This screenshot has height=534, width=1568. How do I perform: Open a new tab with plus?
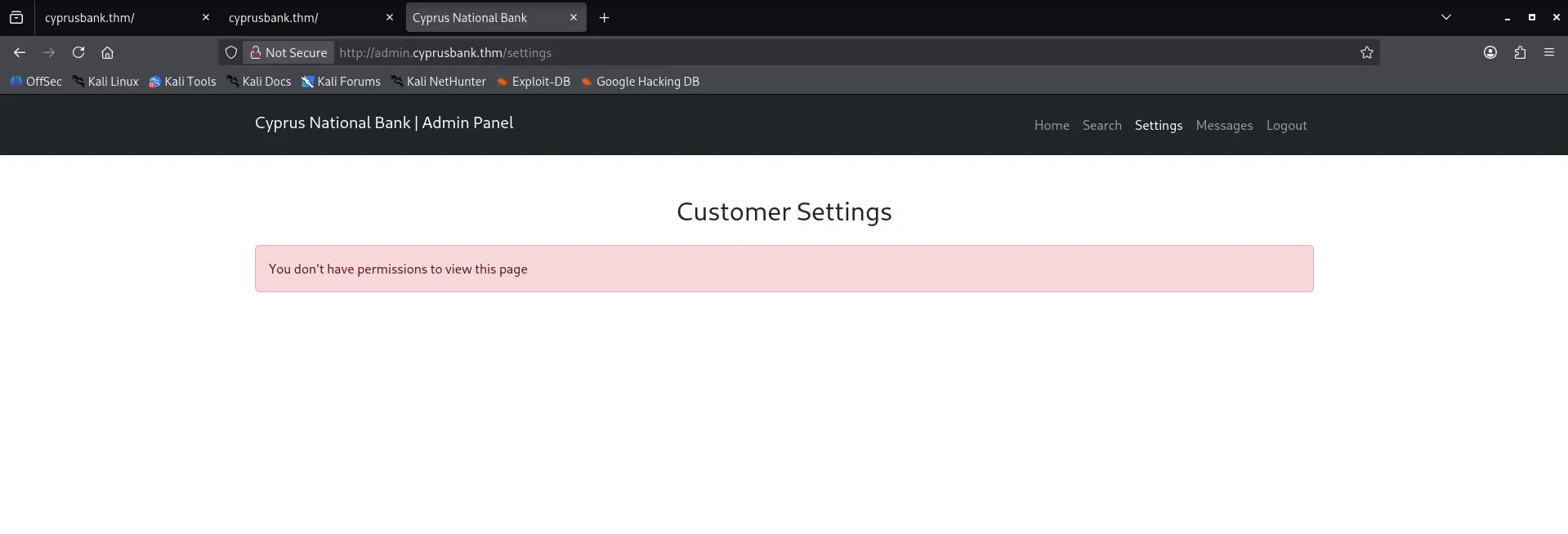604,18
